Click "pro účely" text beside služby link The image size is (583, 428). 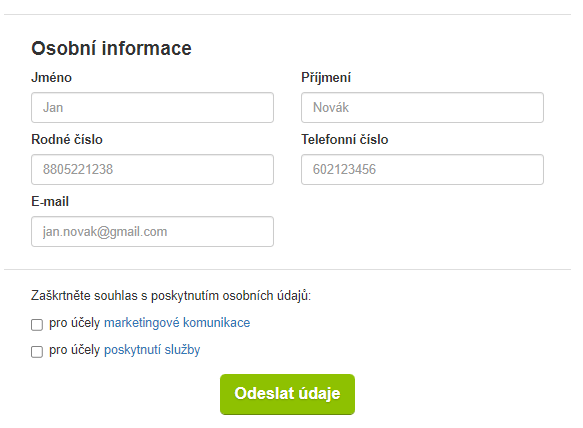coord(74,350)
